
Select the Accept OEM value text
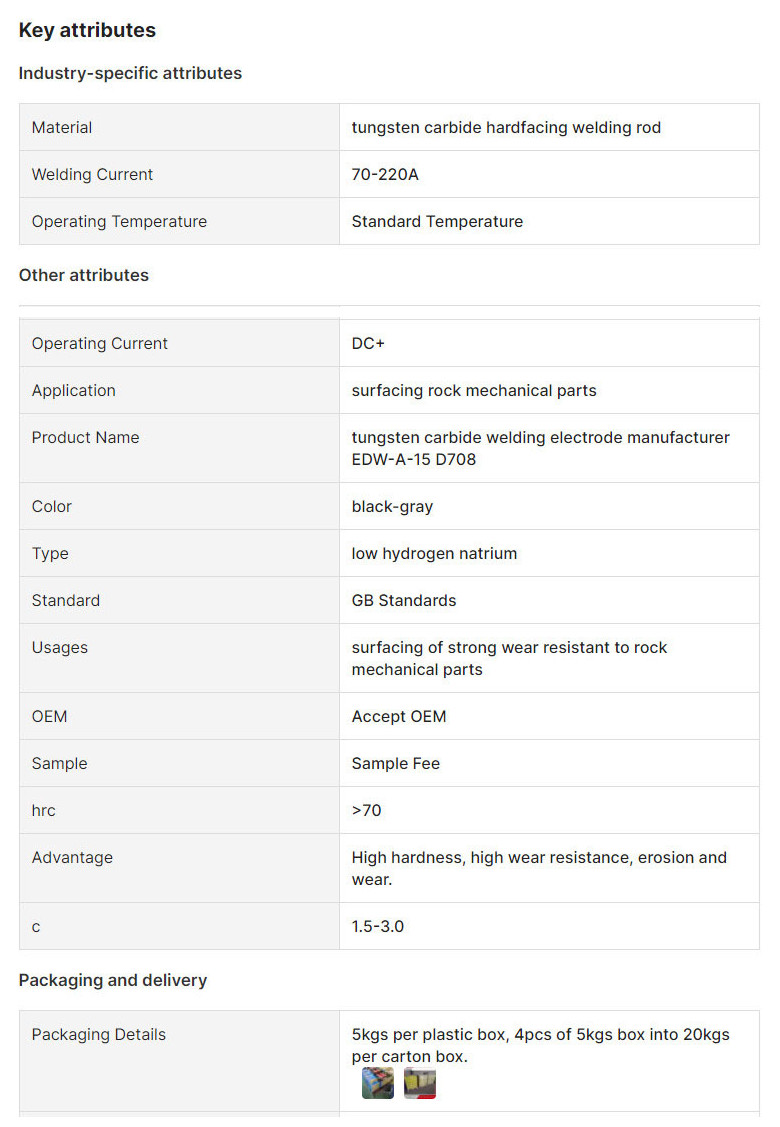[399, 716]
